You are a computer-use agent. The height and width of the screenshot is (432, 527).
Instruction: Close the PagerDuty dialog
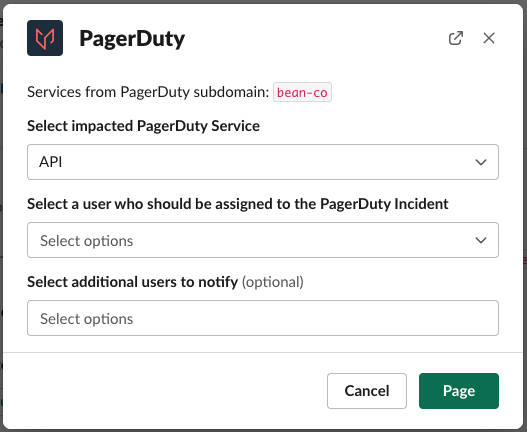(489, 38)
